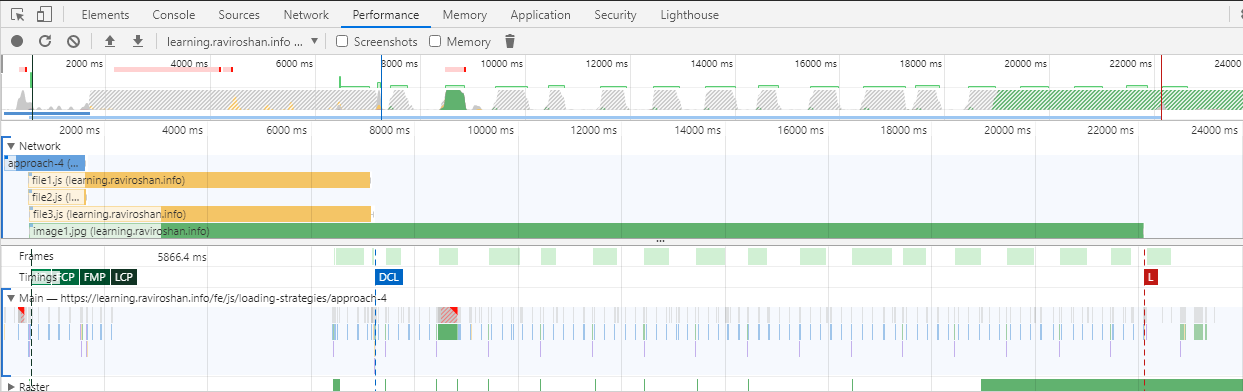Open the Network tab
Screen dimensions: 1243x392
[306, 15]
